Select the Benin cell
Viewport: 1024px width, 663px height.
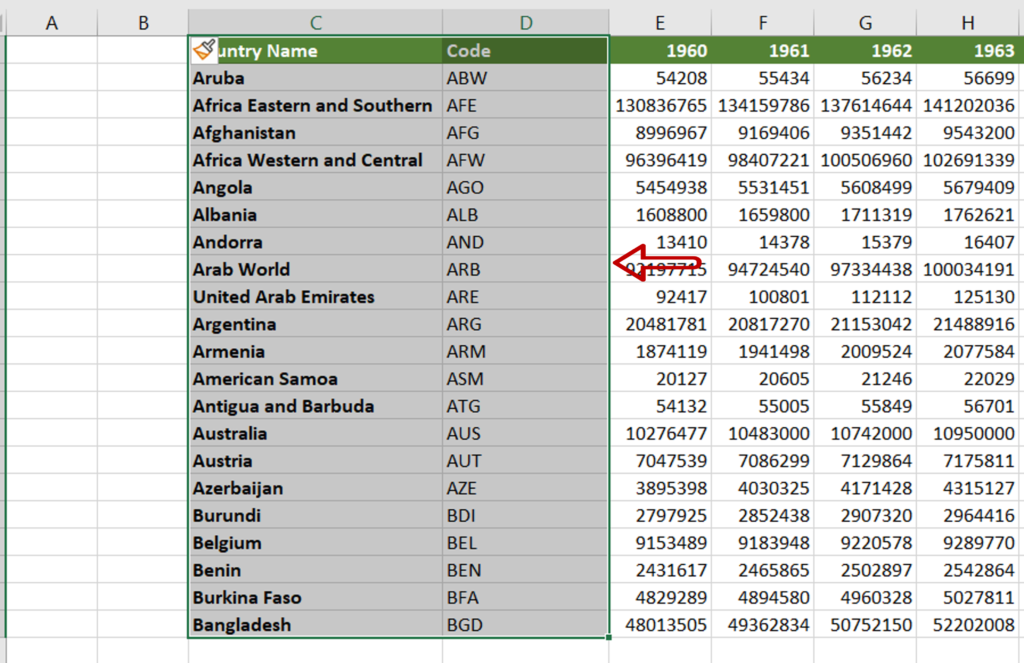click(x=315, y=570)
